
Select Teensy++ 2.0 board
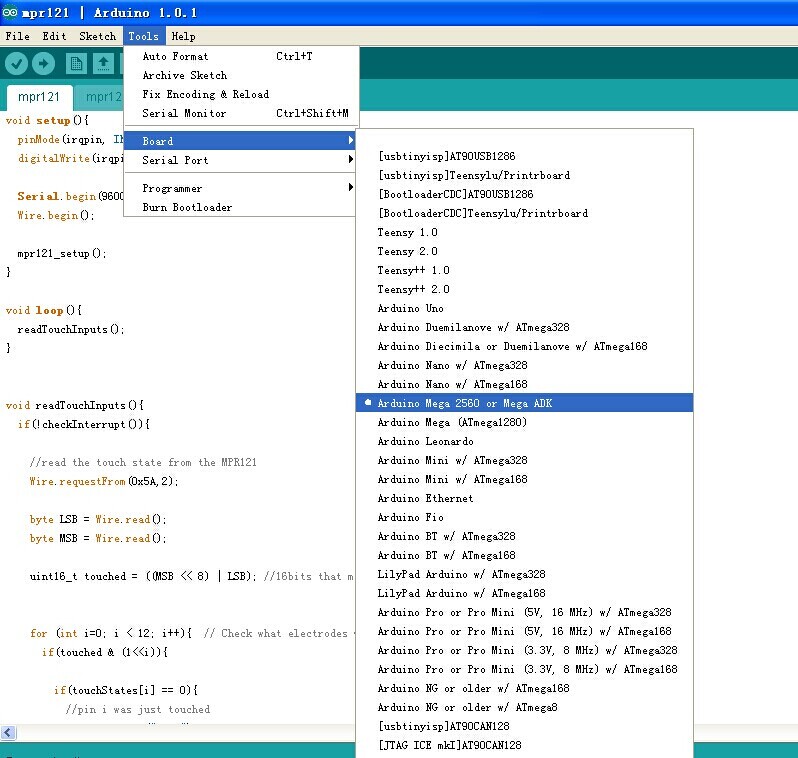tap(524, 289)
